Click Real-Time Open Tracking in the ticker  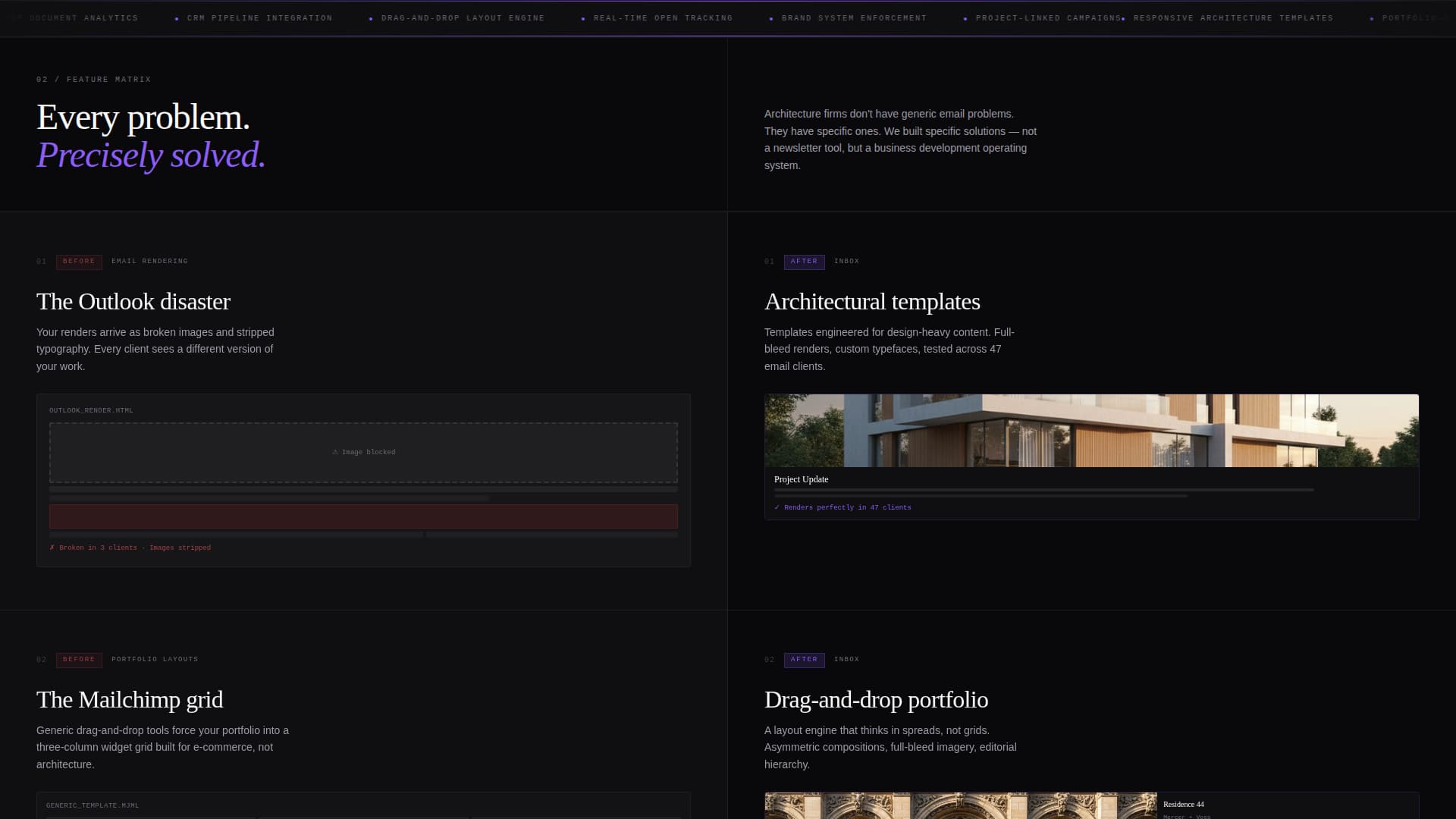(663, 18)
